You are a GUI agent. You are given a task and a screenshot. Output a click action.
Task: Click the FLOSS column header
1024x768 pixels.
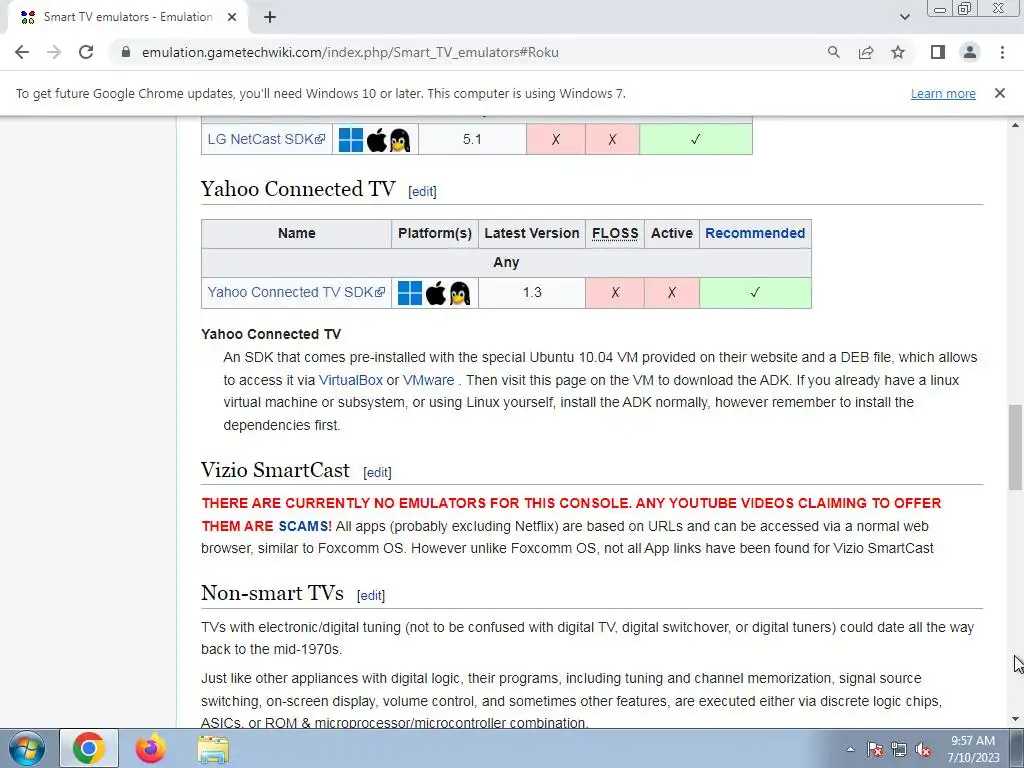click(x=615, y=233)
